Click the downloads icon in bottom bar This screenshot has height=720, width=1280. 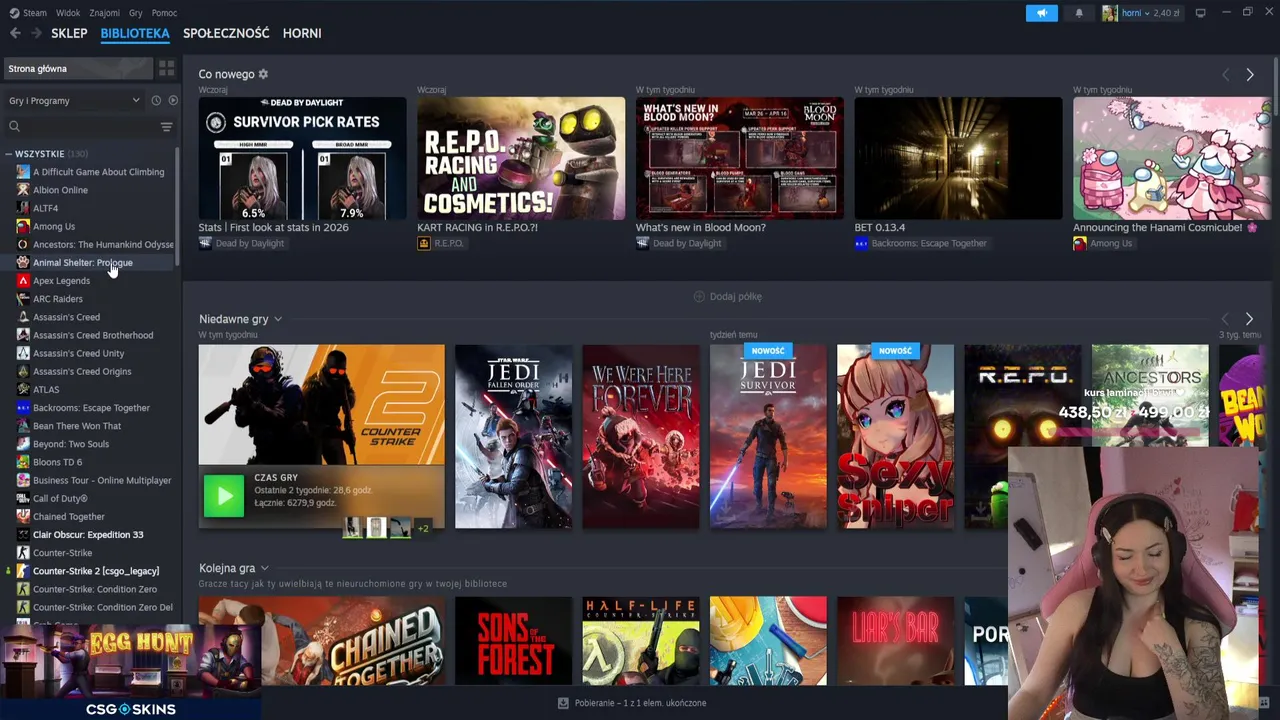point(563,703)
